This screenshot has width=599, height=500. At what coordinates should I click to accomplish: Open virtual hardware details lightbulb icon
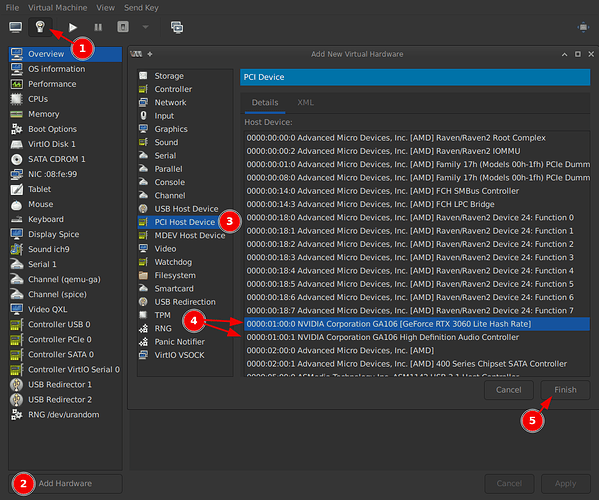tap(40, 27)
